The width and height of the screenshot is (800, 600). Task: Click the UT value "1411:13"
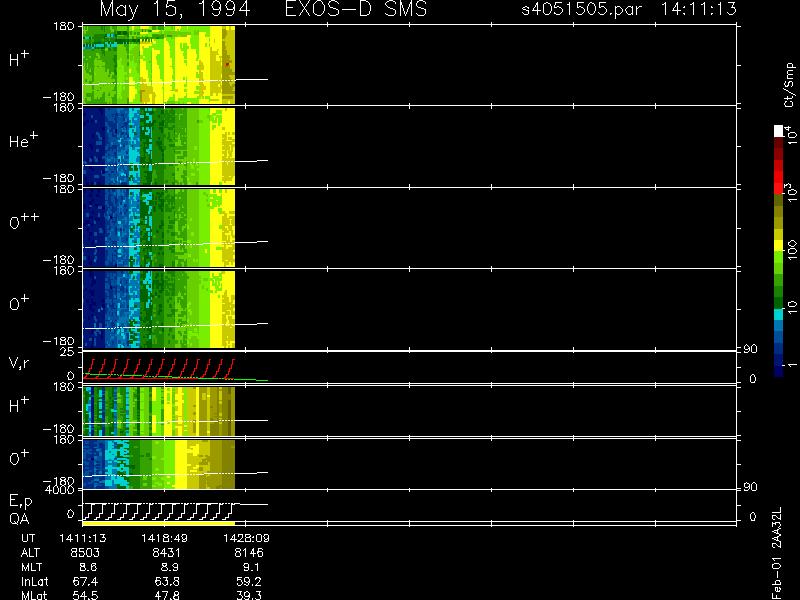click(x=83, y=538)
